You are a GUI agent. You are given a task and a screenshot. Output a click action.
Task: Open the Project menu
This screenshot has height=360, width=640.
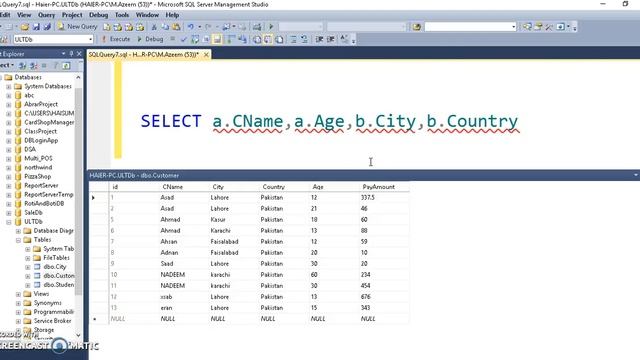[x=72, y=15]
